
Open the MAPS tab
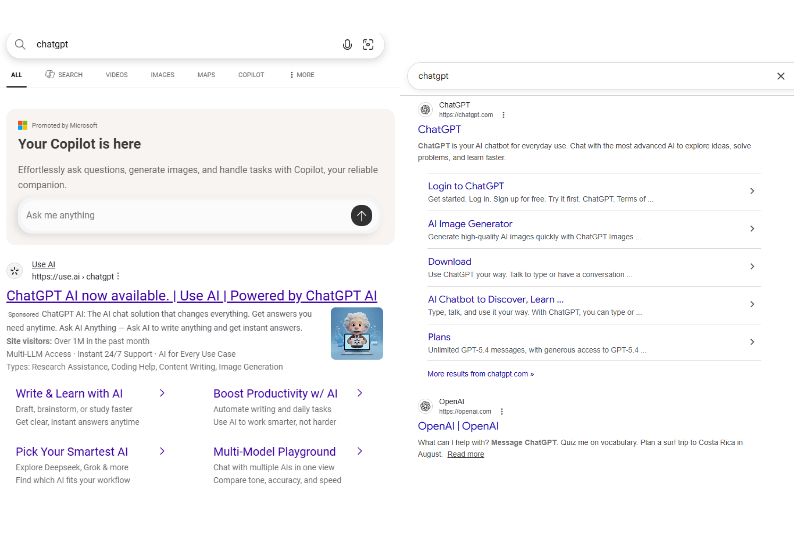(x=206, y=74)
